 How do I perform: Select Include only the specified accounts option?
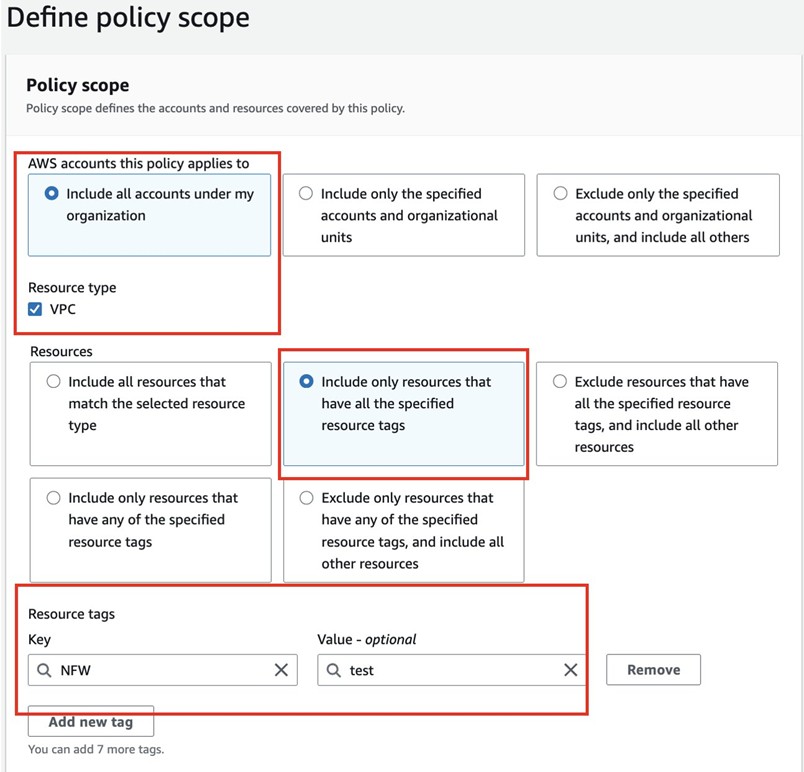[x=306, y=194]
